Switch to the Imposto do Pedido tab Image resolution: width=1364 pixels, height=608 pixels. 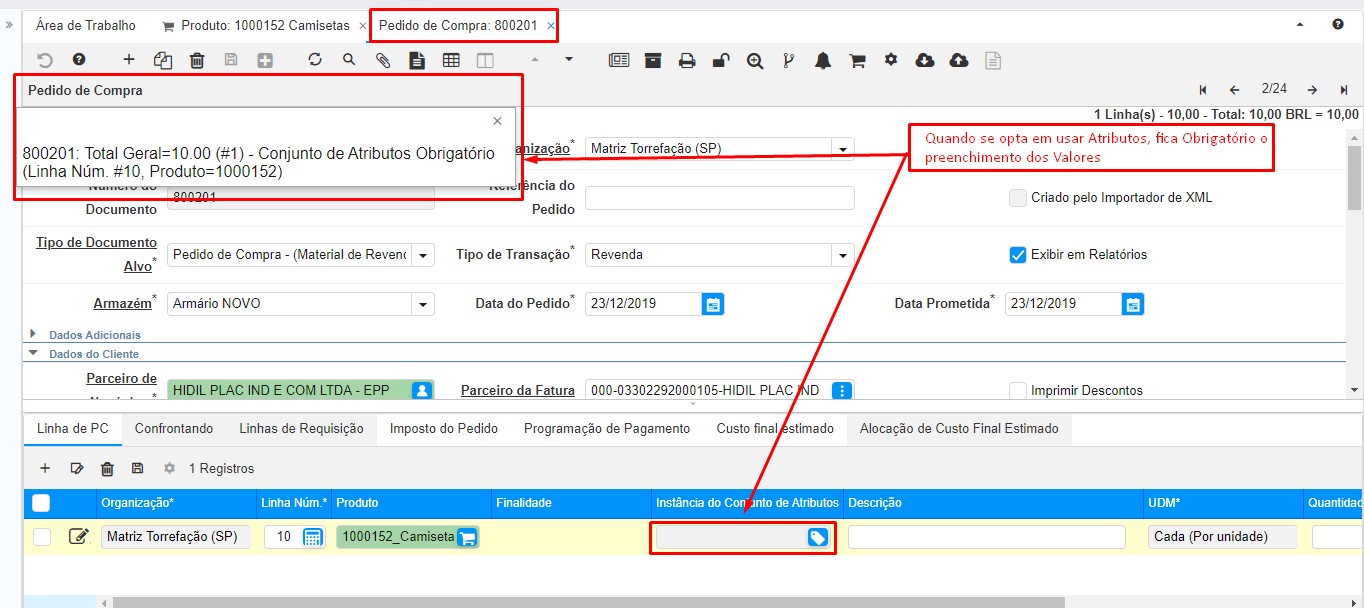[443, 429]
